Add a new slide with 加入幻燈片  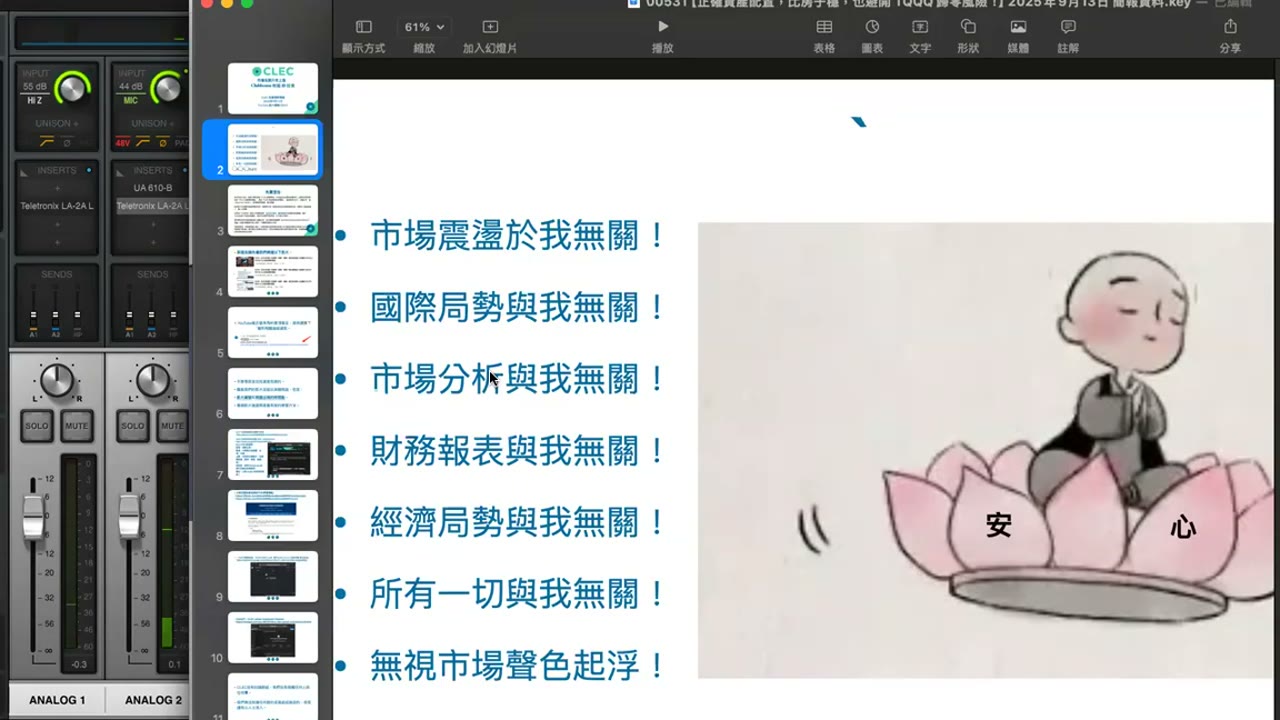[x=490, y=27]
